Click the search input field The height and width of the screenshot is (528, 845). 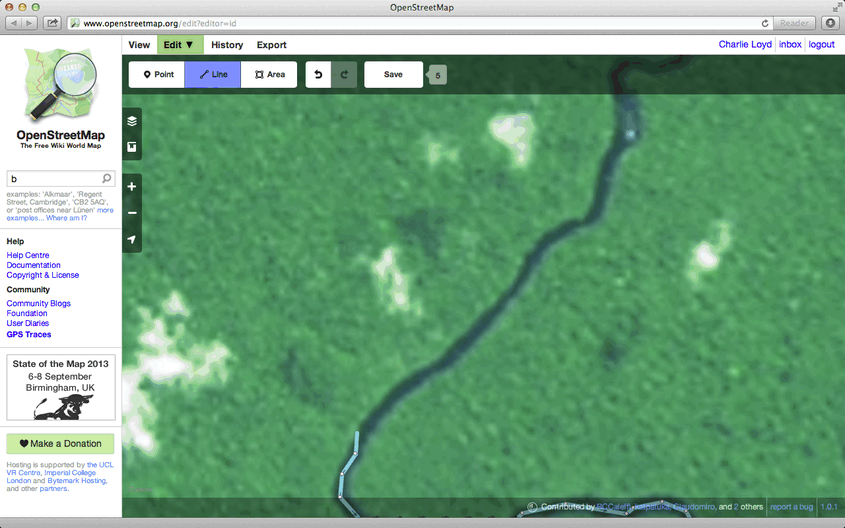tap(53, 179)
